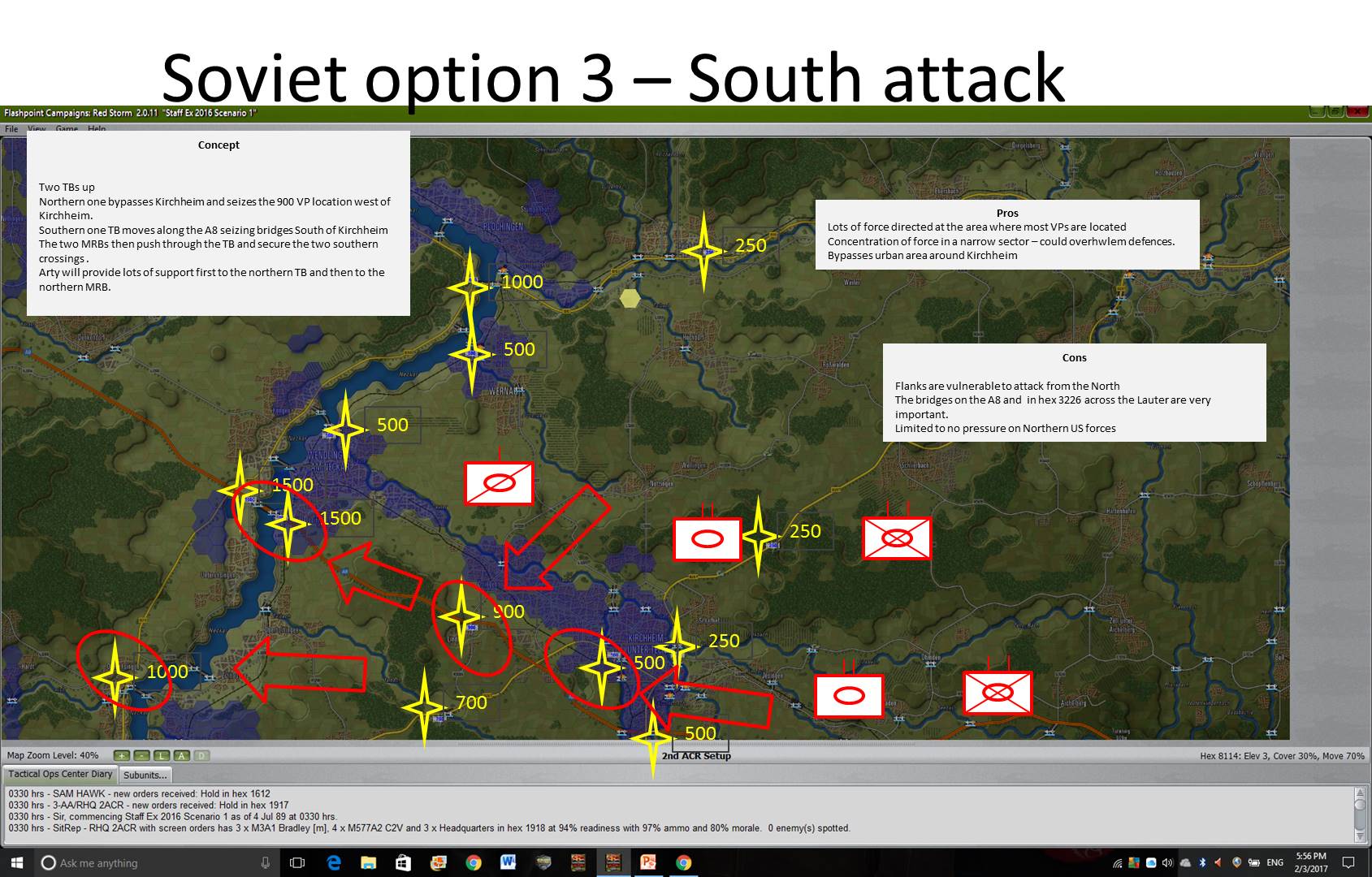Open File Explorer from the taskbar
This screenshot has width=1372, height=877.
click(x=368, y=862)
